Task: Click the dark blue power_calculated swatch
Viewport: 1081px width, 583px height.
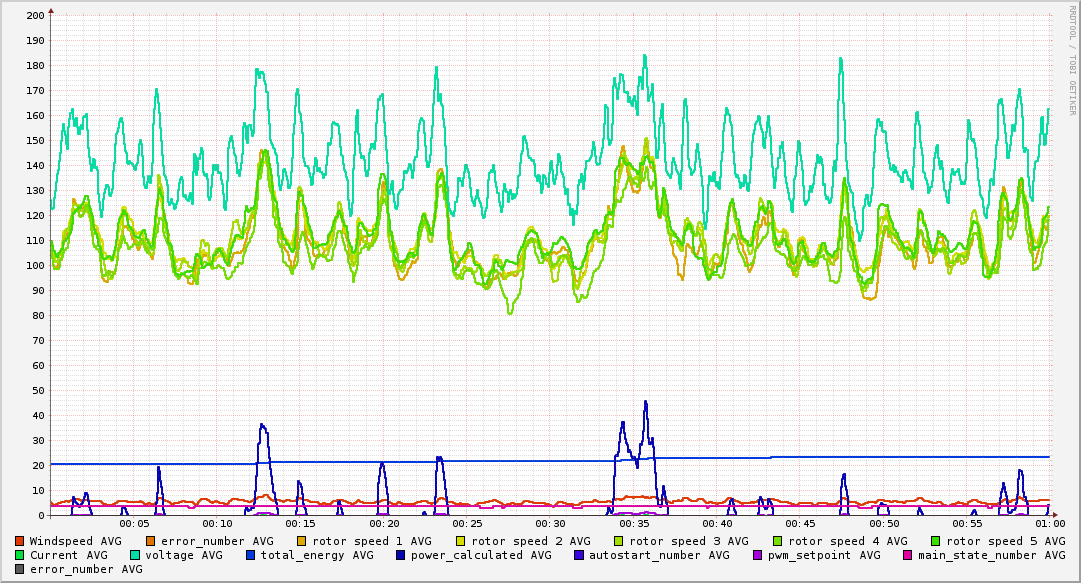Action: (401, 555)
